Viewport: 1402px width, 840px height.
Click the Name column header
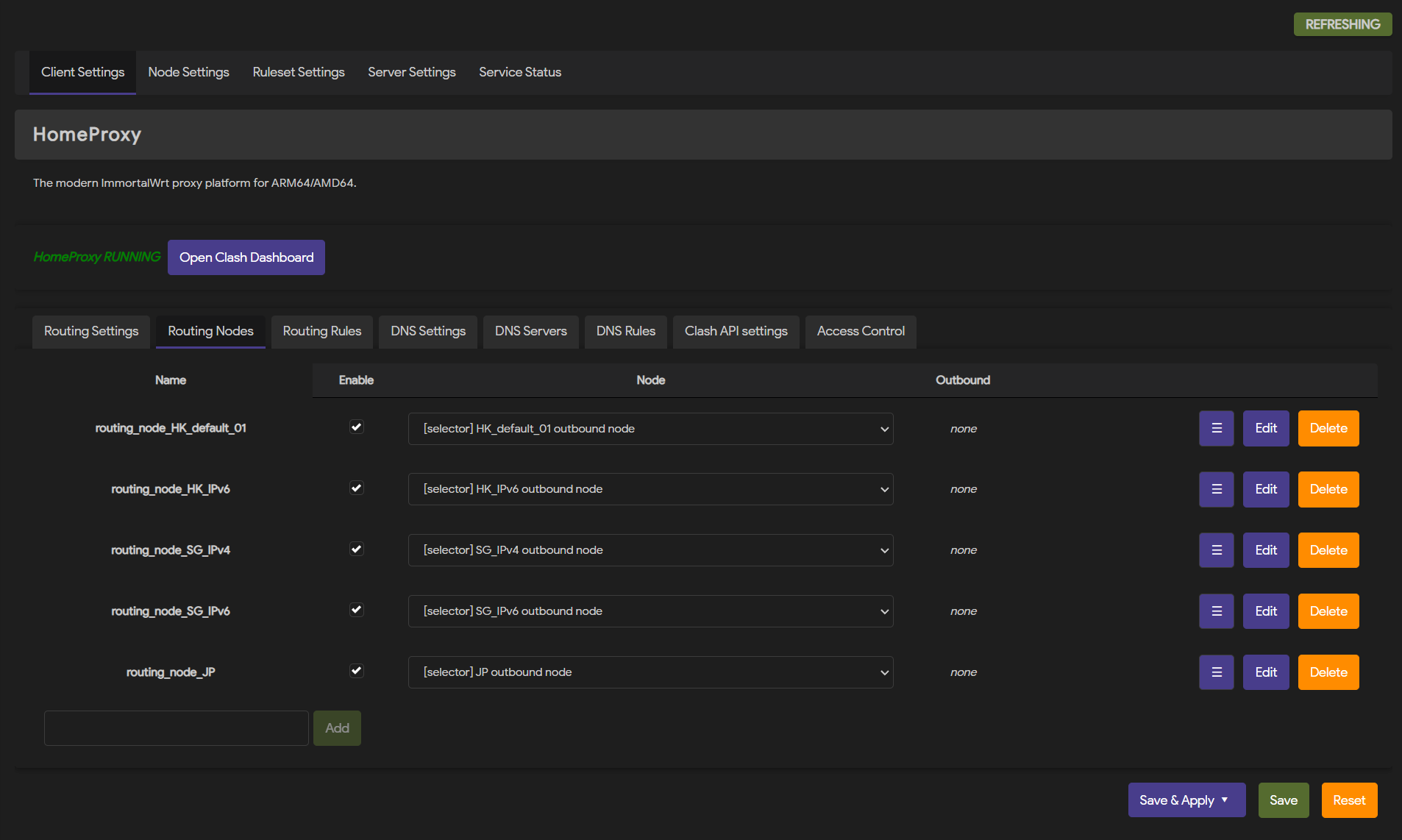(171, 380)
